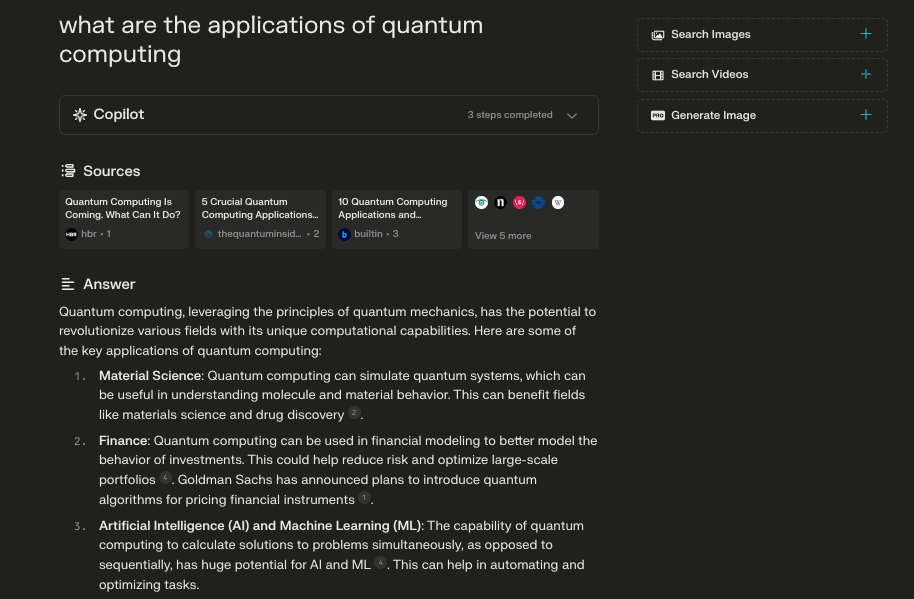Click the teal circular source favicon
This screenshot has height=599, width=914.
pyautogui.click(x=481, y=202)
